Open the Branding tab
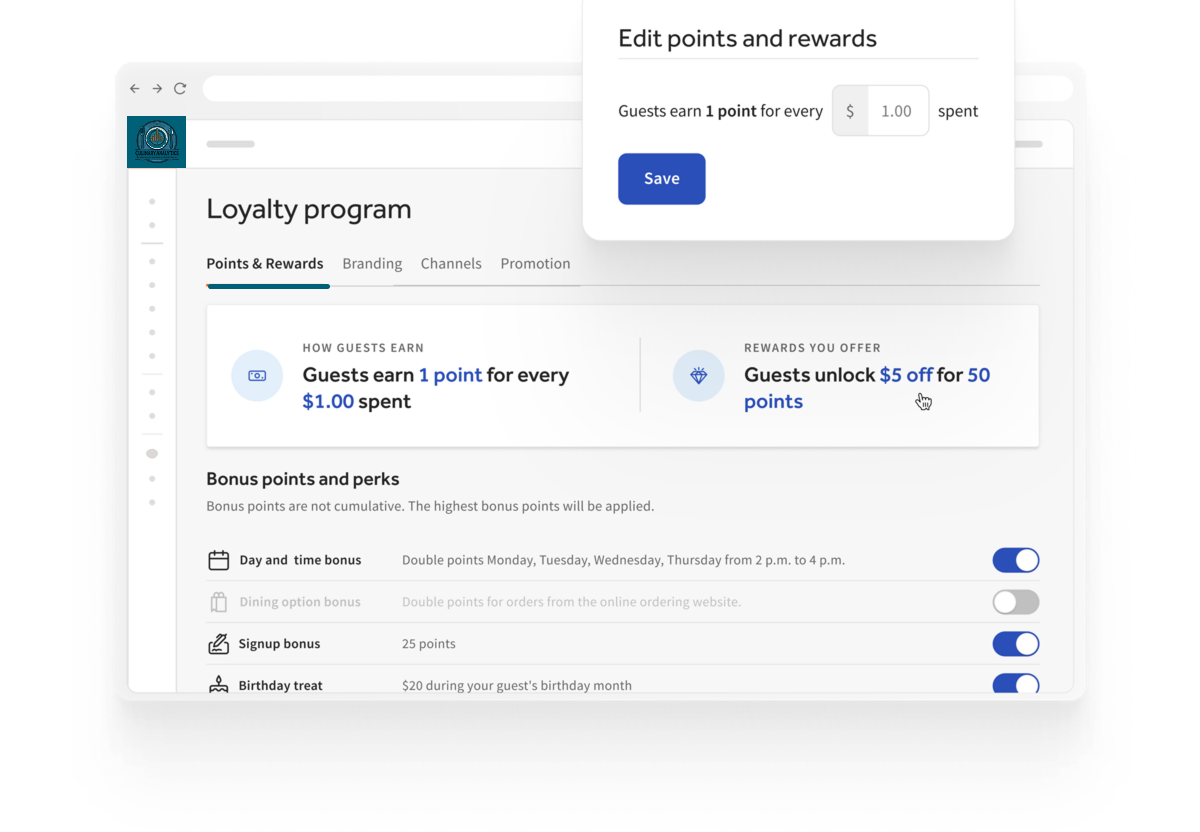 click(372, 264)
